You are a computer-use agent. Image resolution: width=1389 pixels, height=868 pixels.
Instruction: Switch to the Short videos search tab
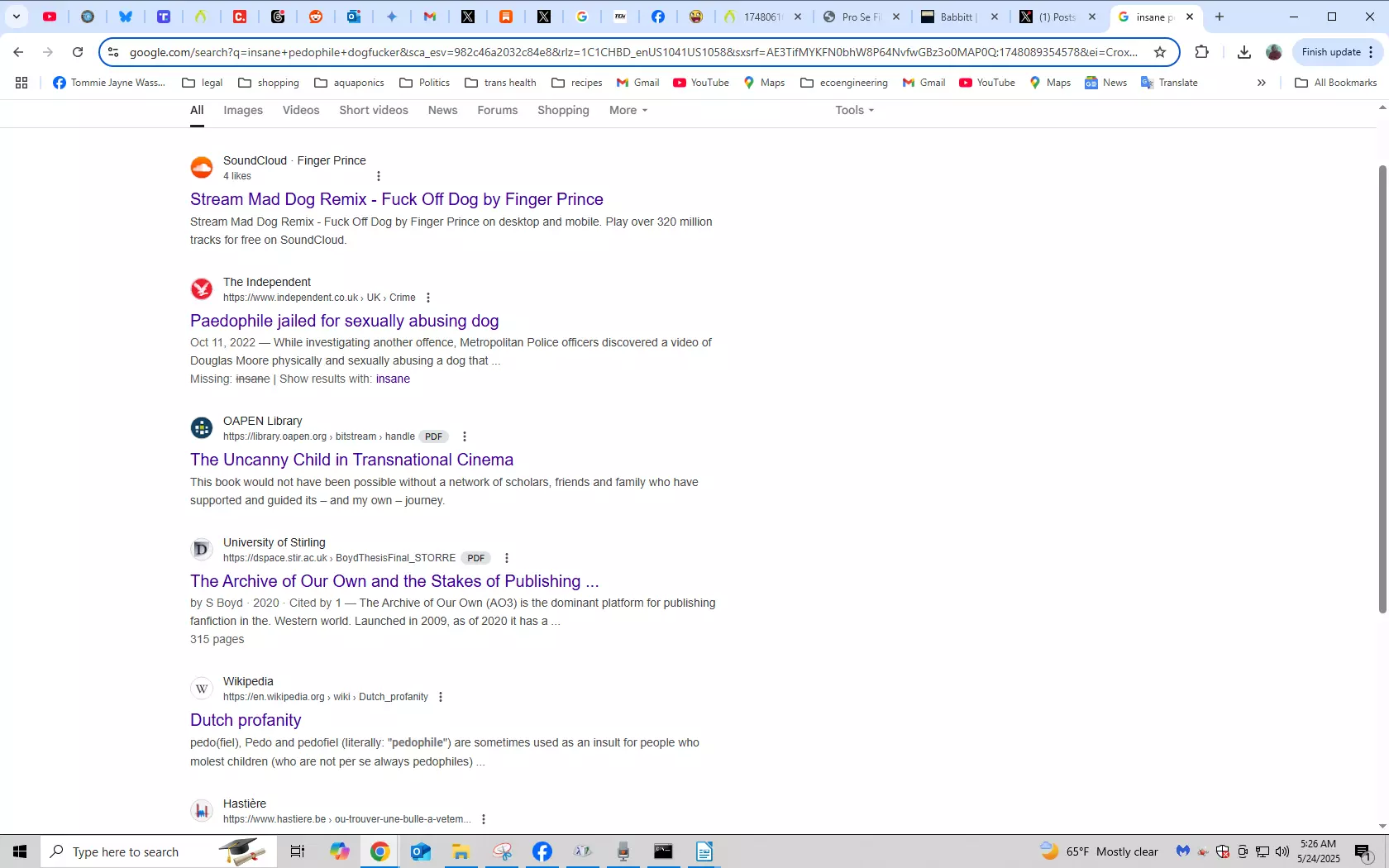click(x=374, y=110)
